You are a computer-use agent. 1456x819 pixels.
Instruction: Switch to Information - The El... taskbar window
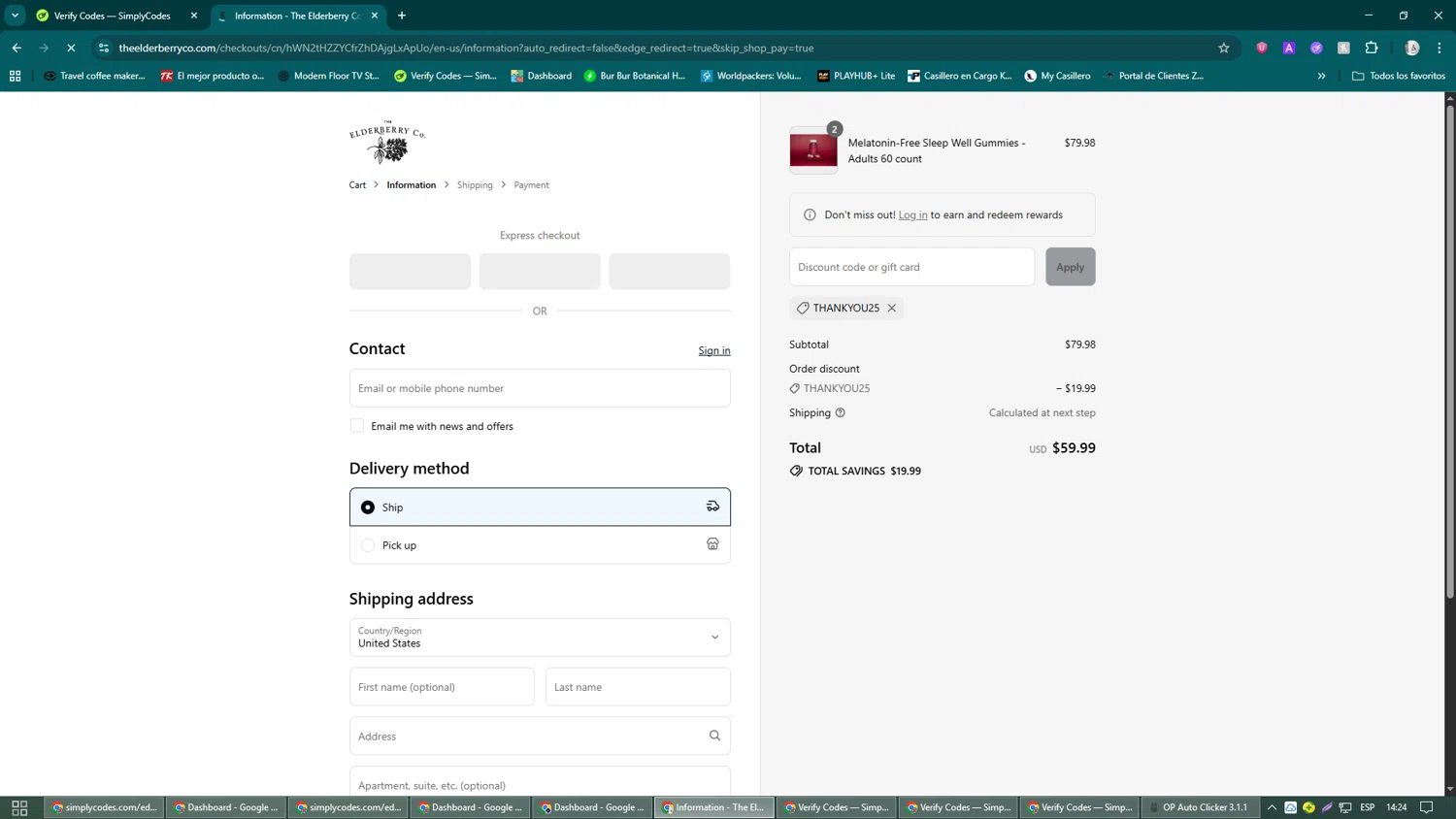point(714,807)
